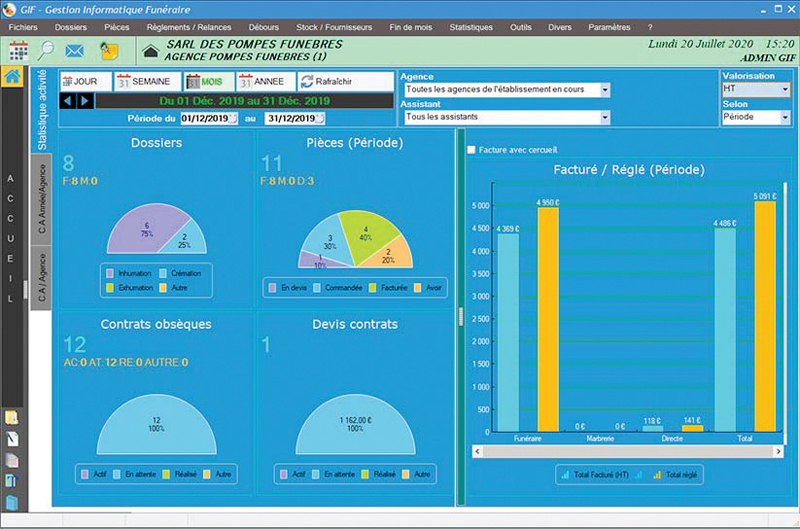This screenshot has width=800, height=529.
Task: Click the previous period left arrow
Action: [x=68, y=101]
